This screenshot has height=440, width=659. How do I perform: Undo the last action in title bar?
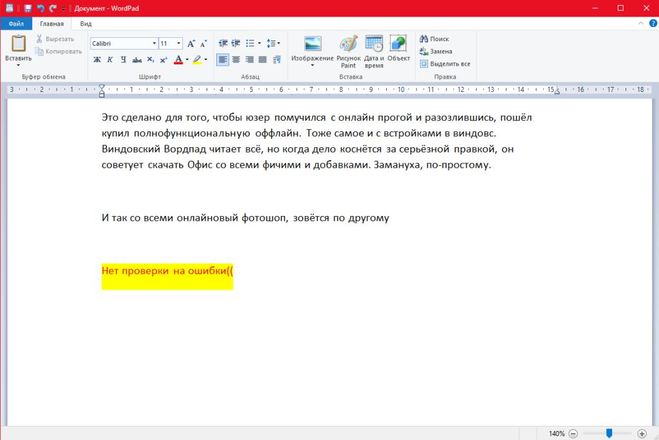coord(41,7)
